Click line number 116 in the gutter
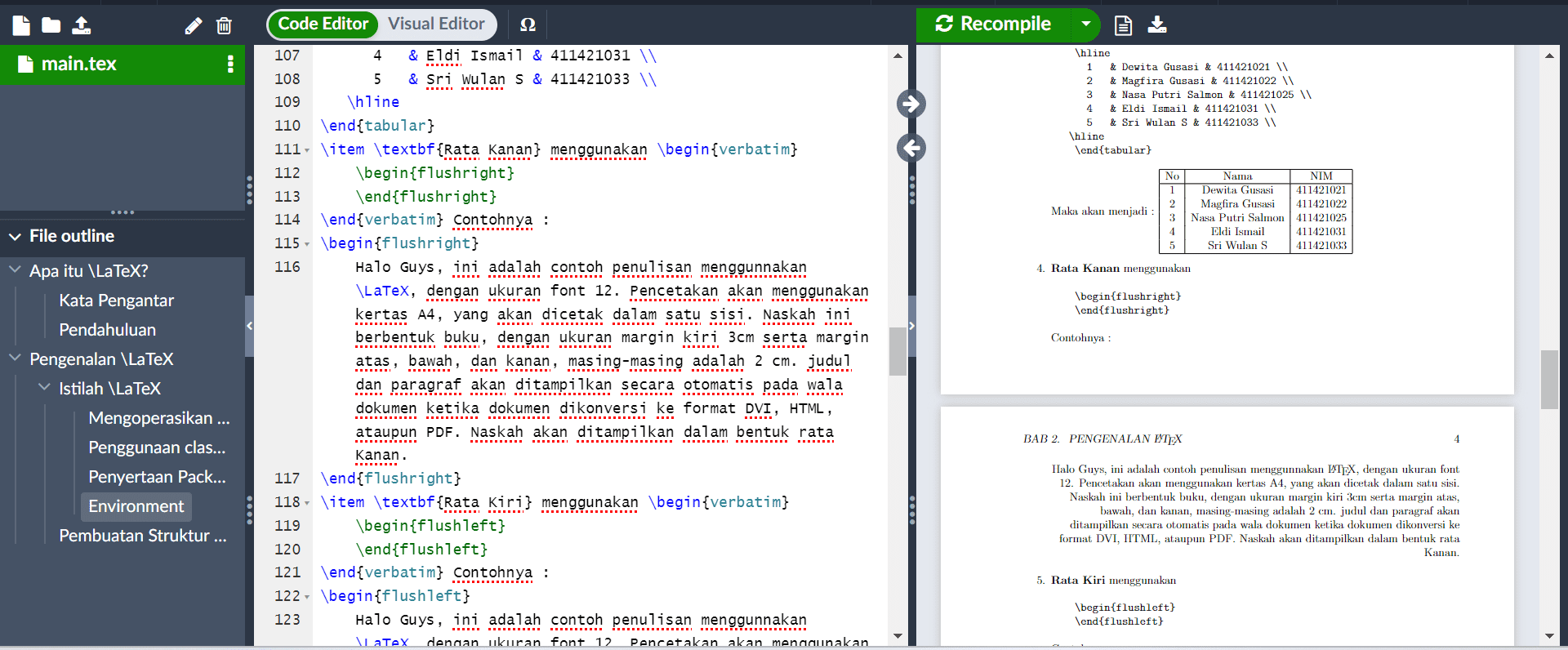The height and width of the screenshot is (650, 1568). pyautogui.click(x=287, y=267)
